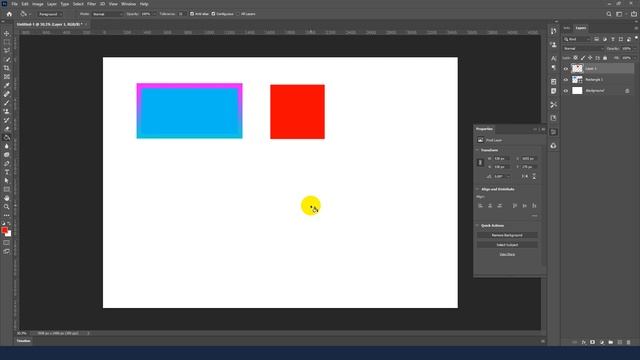Collapse the Align and Distribute section

point(477,189)
